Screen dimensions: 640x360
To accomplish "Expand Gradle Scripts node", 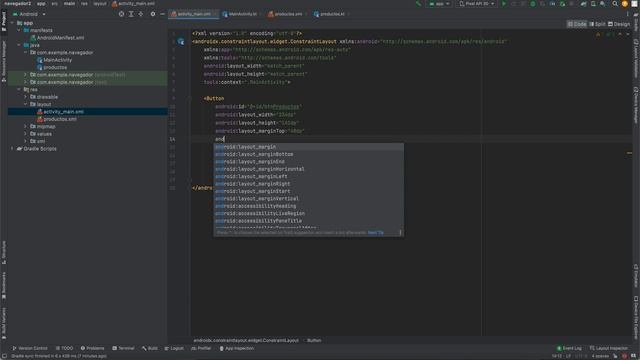I will [12, 149].
